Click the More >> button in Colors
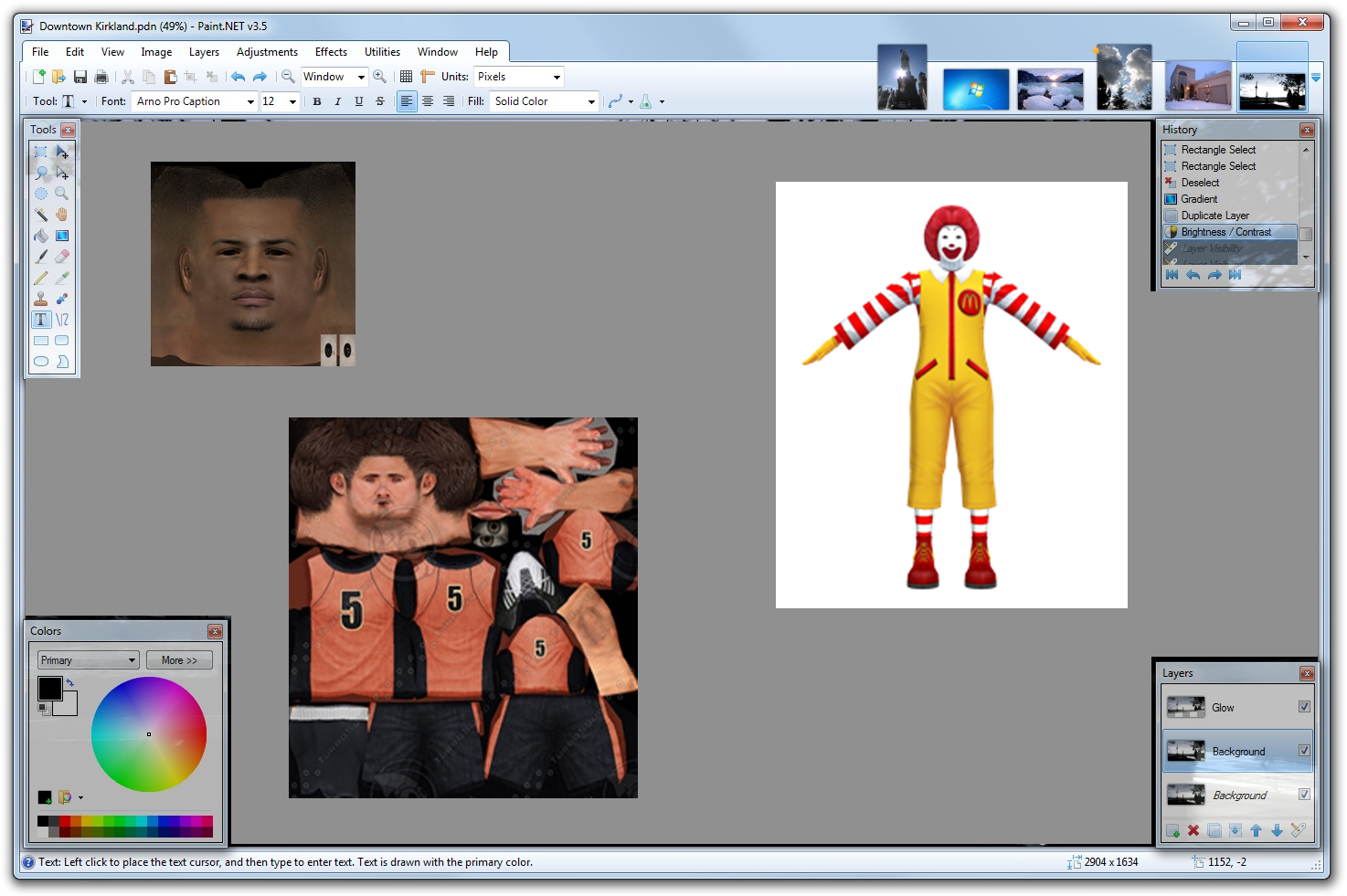Screen dimensions: 1347x896 179,660
